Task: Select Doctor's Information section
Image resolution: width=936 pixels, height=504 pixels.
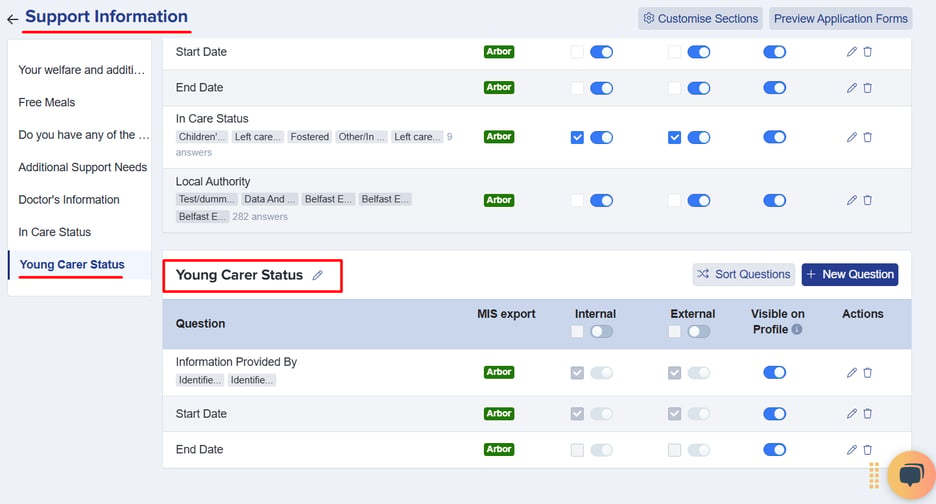Action: pyautogui.click(x=69, y=199)
